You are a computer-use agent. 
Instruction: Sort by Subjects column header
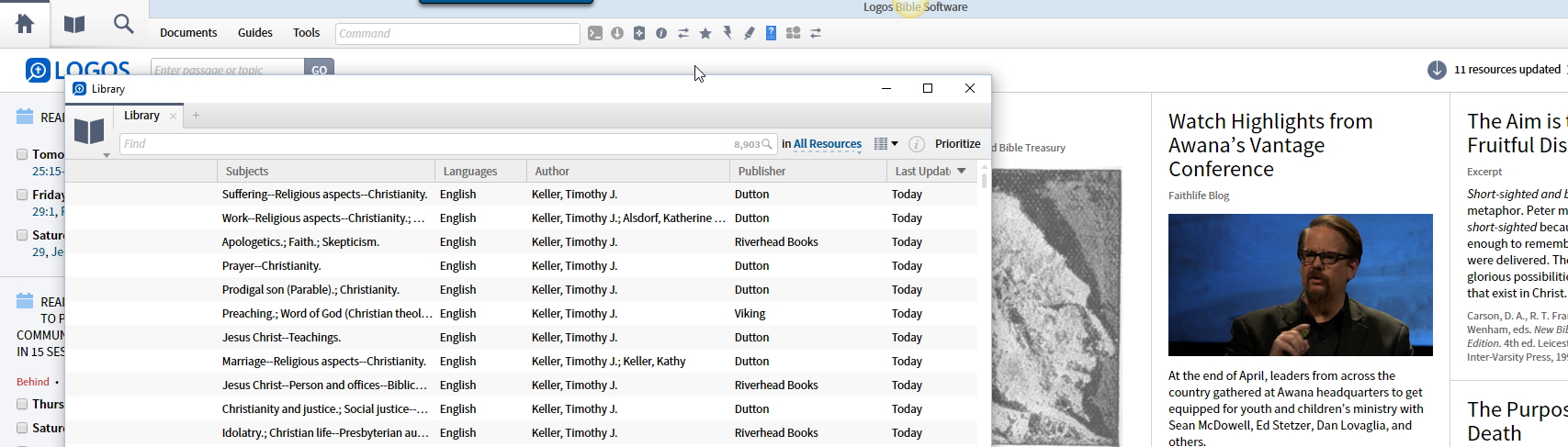coord(326,171)
